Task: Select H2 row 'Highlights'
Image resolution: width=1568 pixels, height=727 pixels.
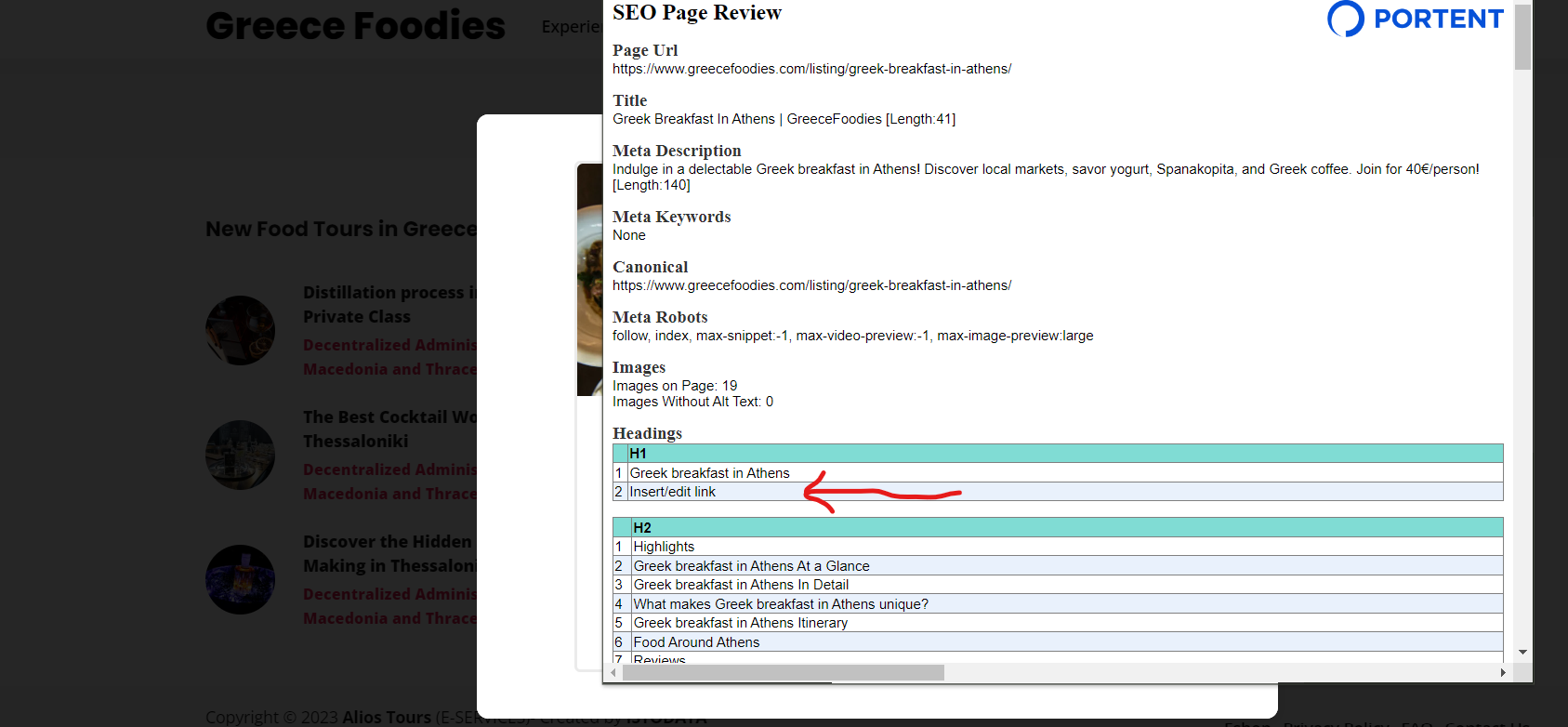Action: pos(1058,547)
